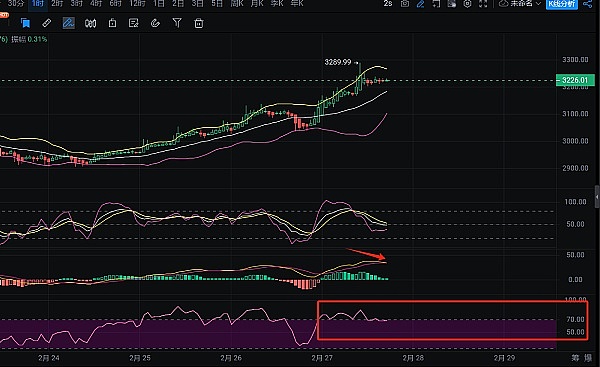This screenshot has width=600, height=367.
Task: Open the blue bookmark template icon
Action: pos(26,23)
